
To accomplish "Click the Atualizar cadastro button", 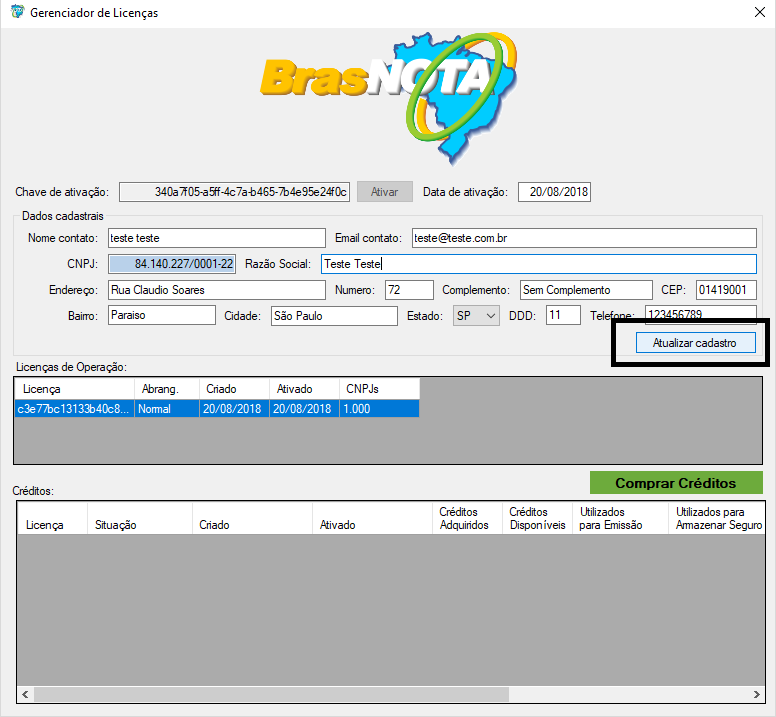I will [x=695, y=343].
